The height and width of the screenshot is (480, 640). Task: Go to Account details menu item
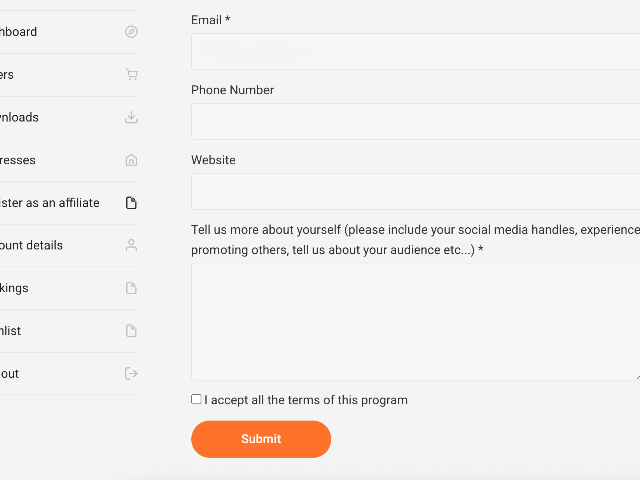pos(32,246)
